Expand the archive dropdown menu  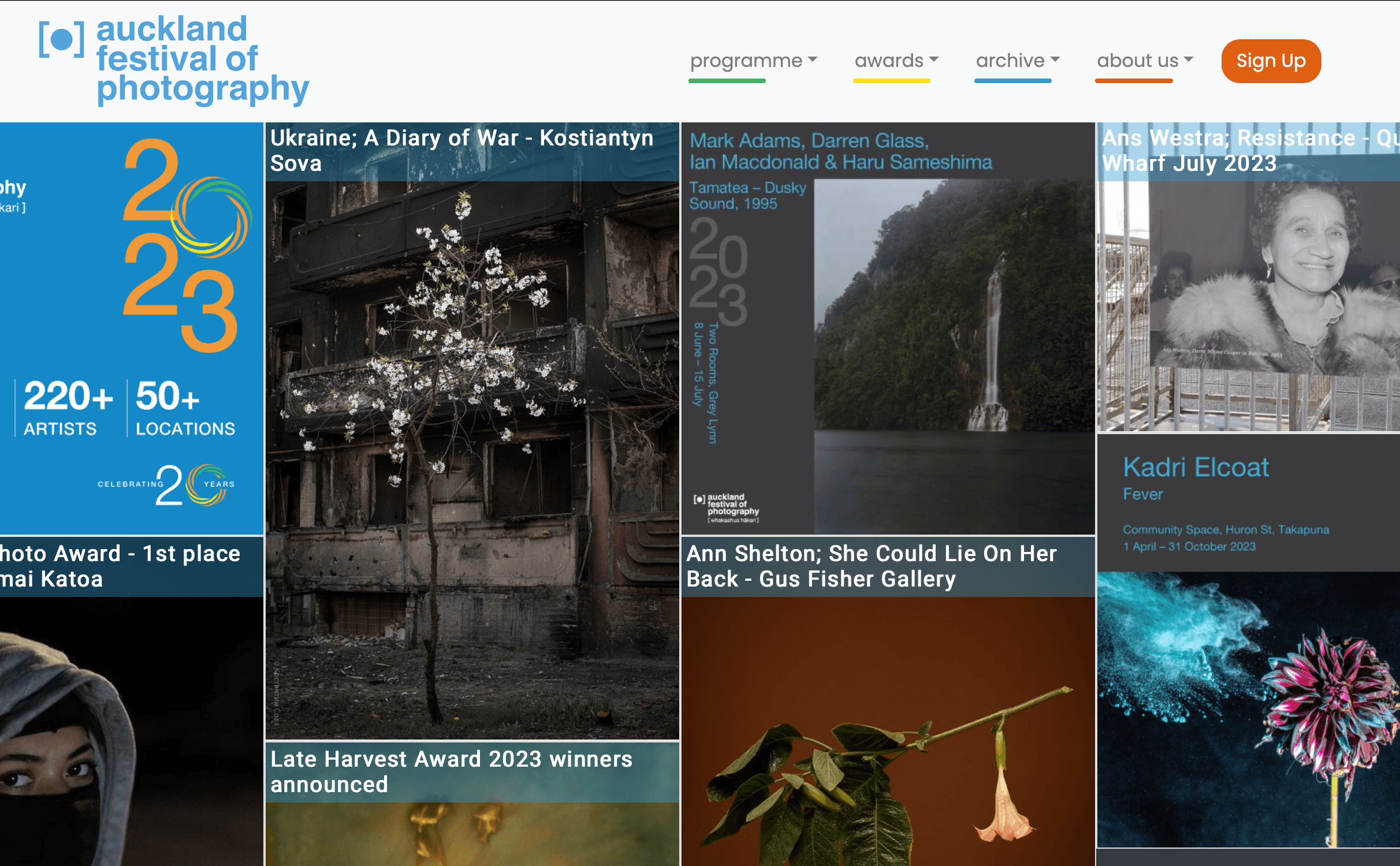coord(1017,61)
